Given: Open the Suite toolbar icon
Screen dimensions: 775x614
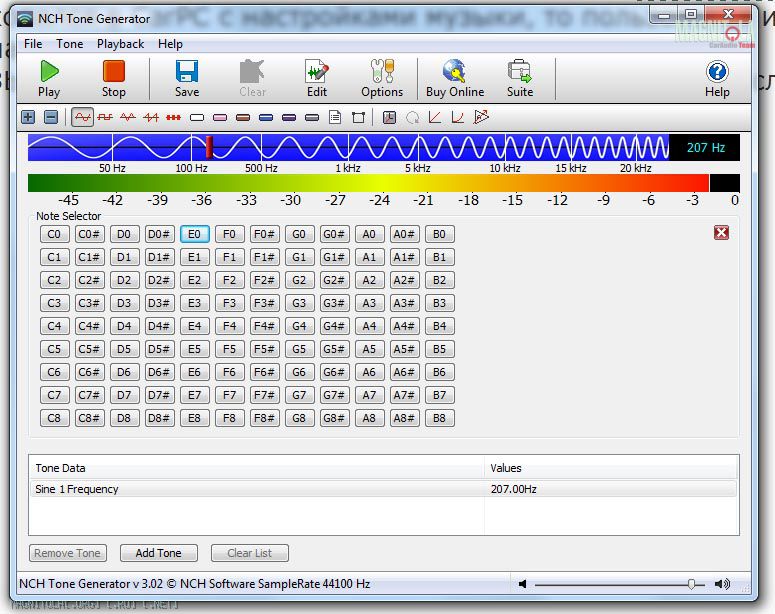Looking at the screenshot, I should (x=519, y=79).
